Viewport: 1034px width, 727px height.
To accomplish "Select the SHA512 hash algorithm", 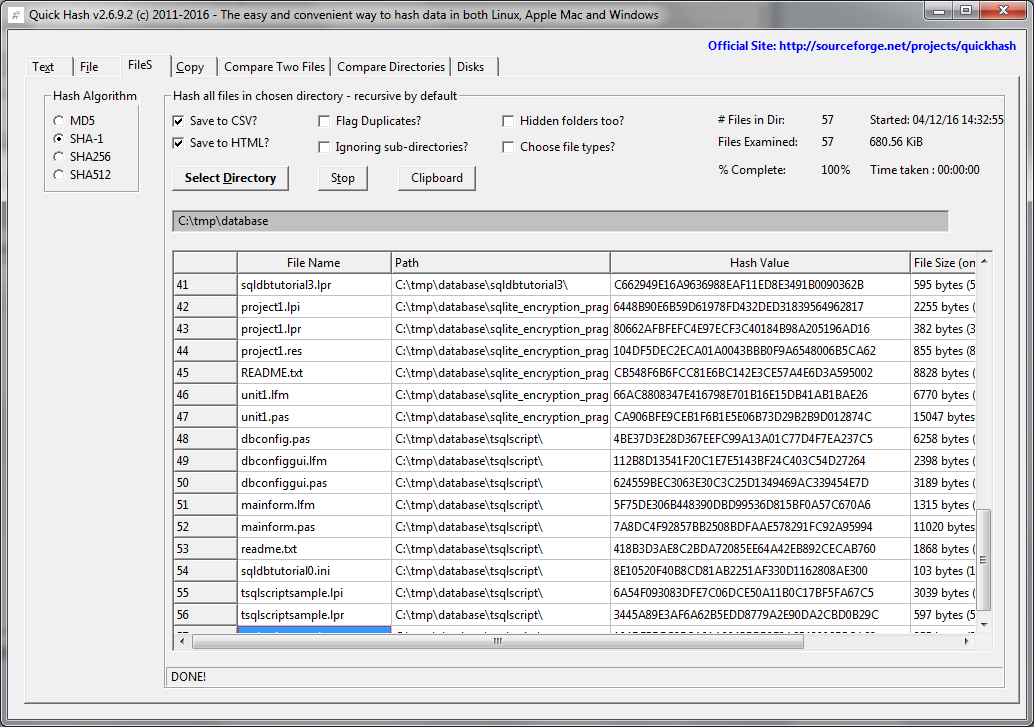I will tap(59, 175).
